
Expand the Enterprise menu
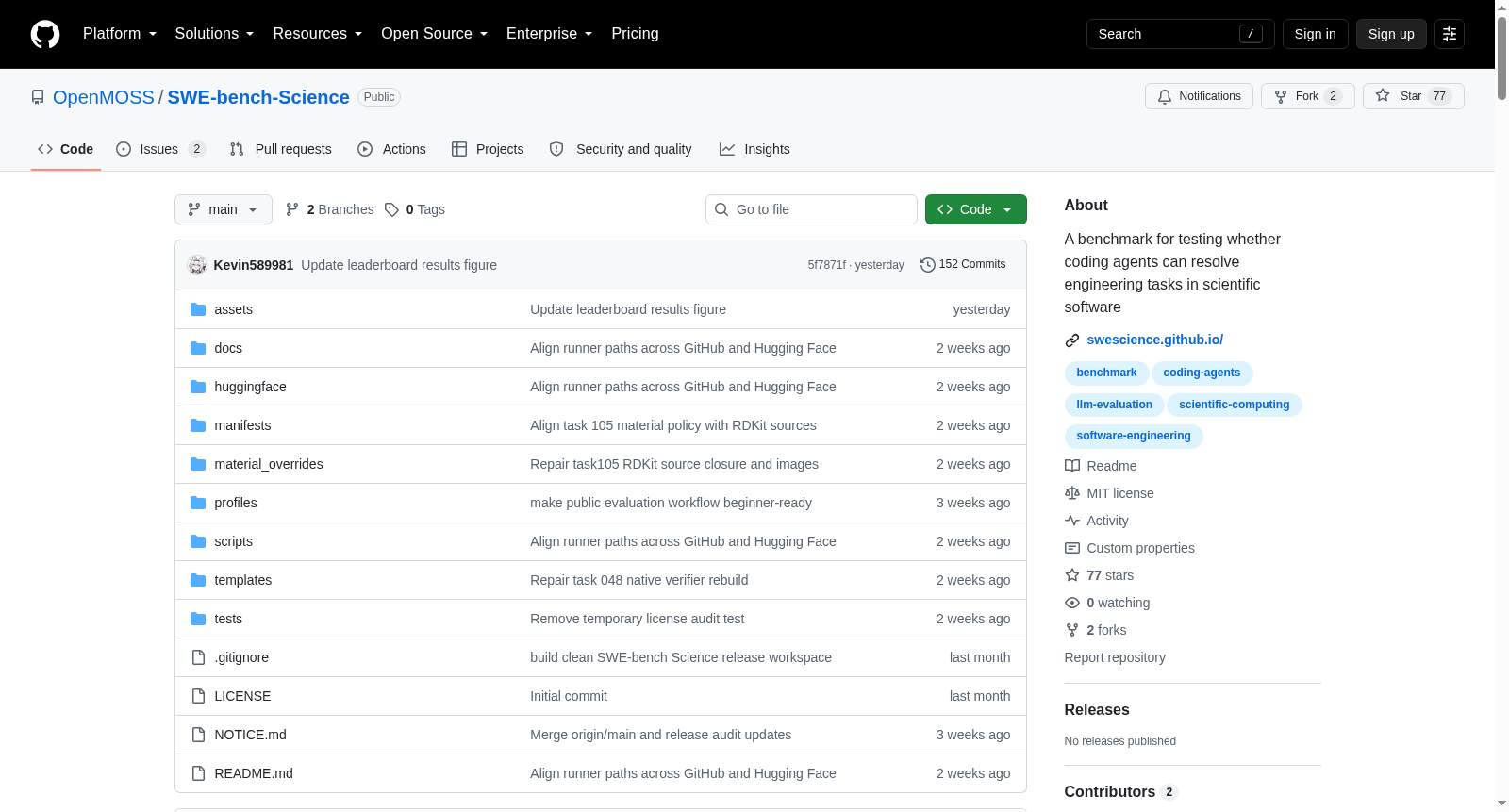click(550, 34)
